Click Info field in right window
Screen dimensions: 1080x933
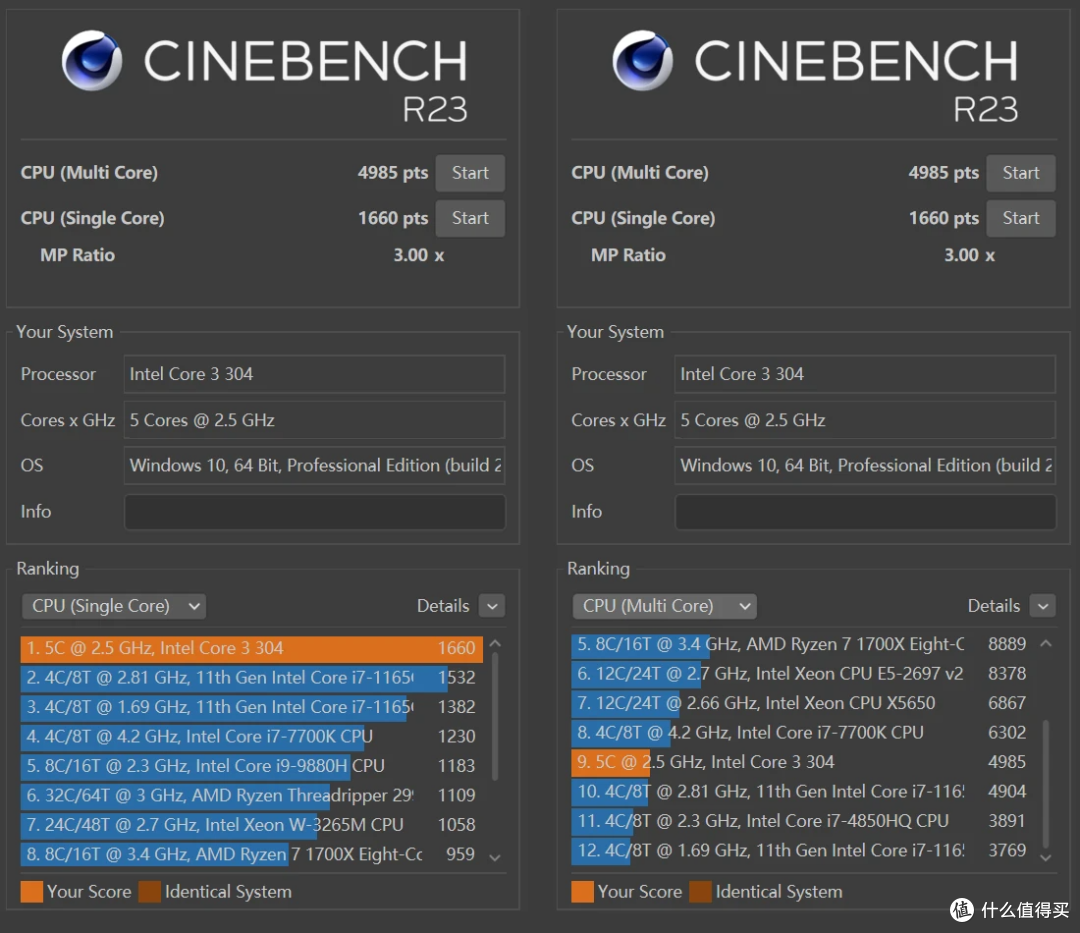[865, 512]
